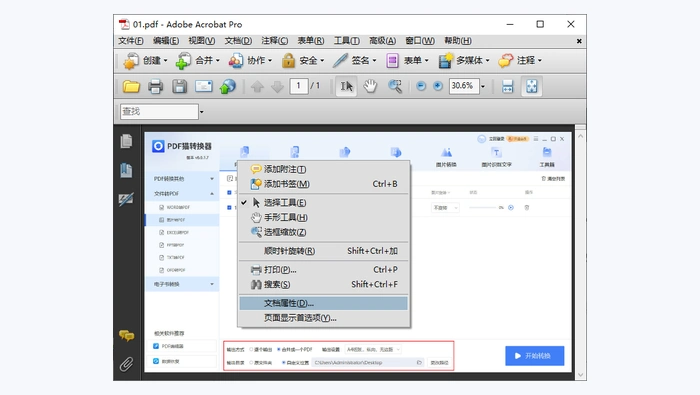
Task: Choose 添加书签(M) from context menu
Action: 324,184
